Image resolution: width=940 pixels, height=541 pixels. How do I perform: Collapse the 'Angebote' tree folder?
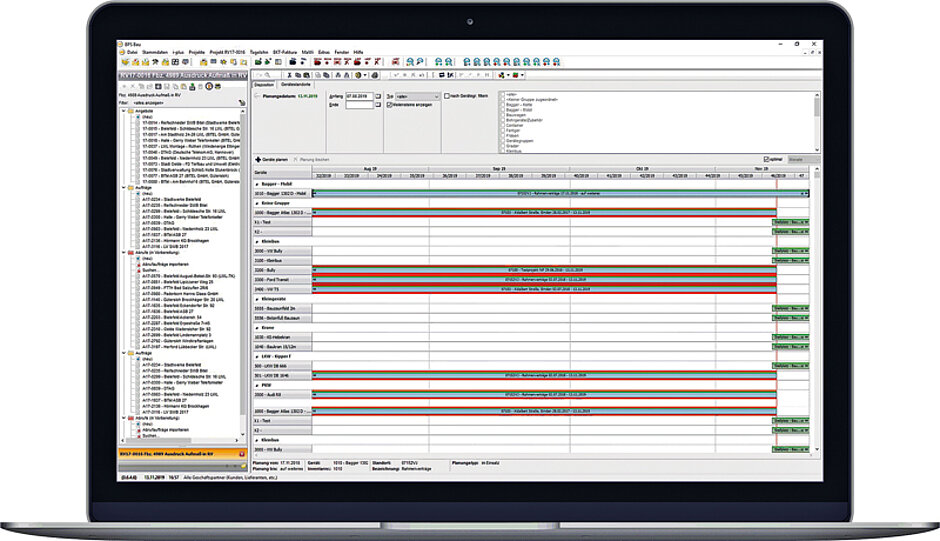[123, 111]
